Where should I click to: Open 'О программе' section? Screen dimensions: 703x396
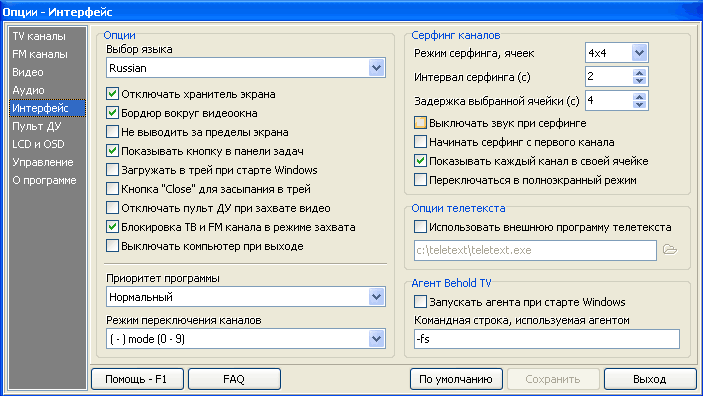[x=48, y=180]
